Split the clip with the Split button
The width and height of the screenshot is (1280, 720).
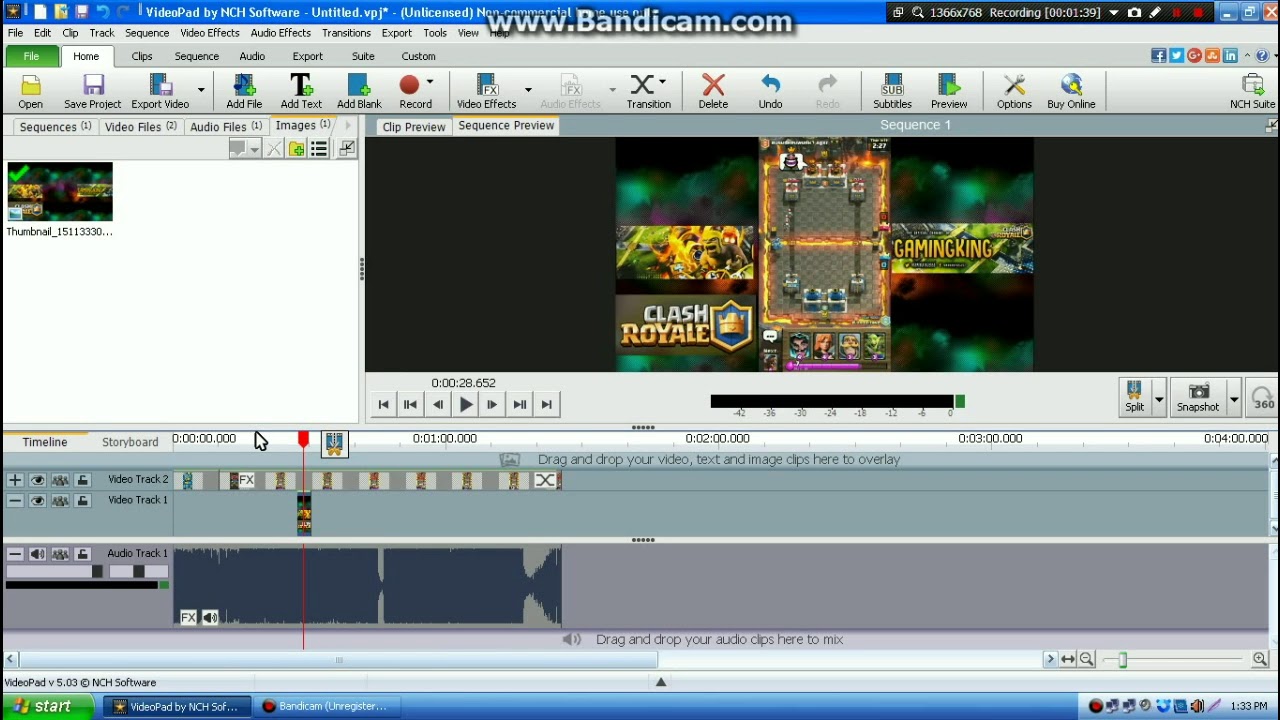[x=1134, y=397]
